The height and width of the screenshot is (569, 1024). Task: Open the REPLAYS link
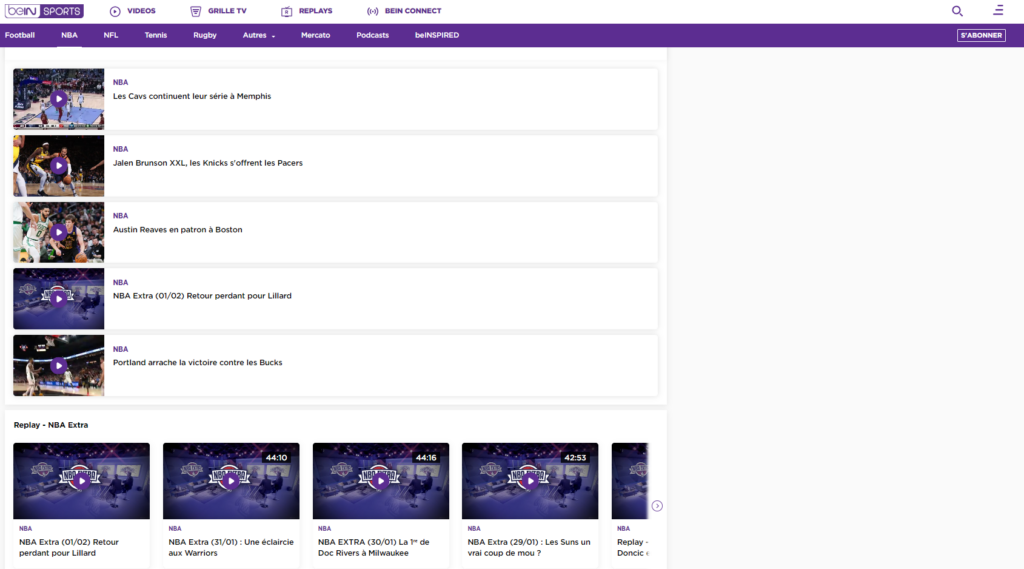(315, 11)
